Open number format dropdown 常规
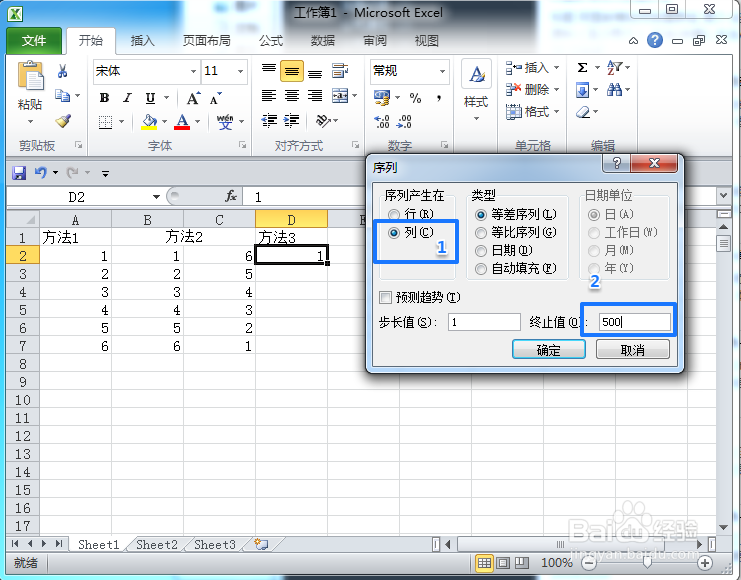This screenshot has width=741, height=580. coord(442,71)
